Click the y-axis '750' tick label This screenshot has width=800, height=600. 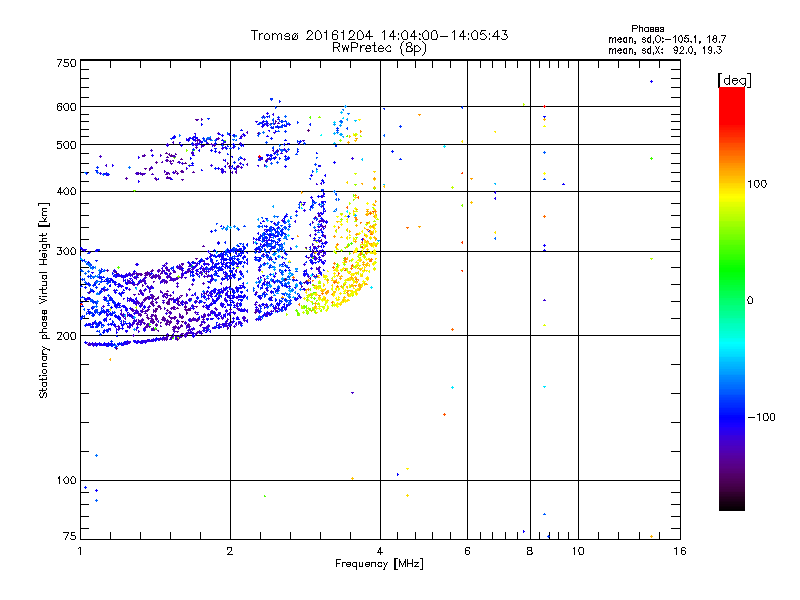[x=66, y=63]
